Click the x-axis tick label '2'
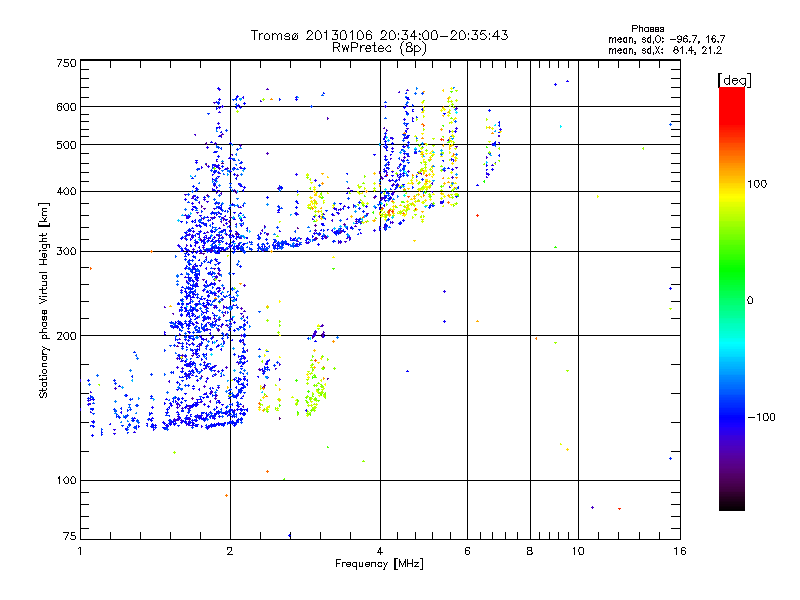 pos(230,551)
